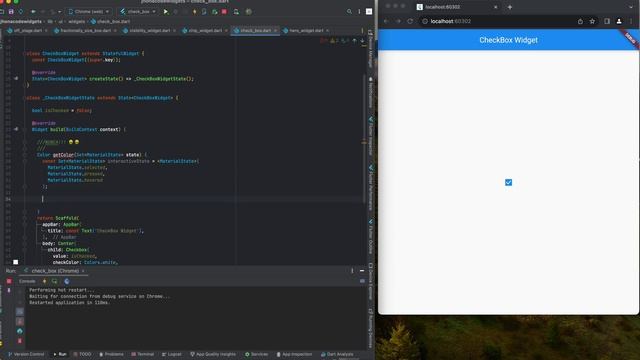Screen dimensions: 640x360
Task: Uncheck the blue checkbox in Flutter app
Action: tap(508, 182)
